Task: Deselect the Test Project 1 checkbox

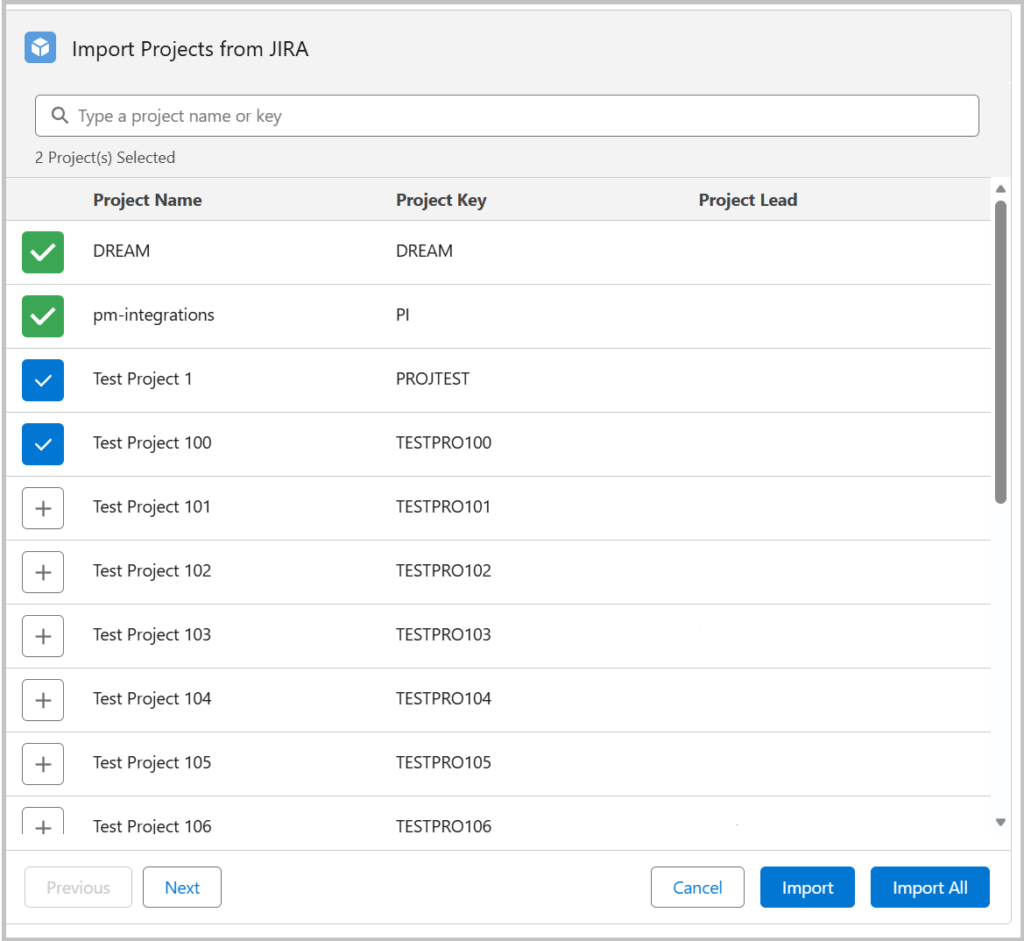Action: pyautogui.click(x=43, y=380)
